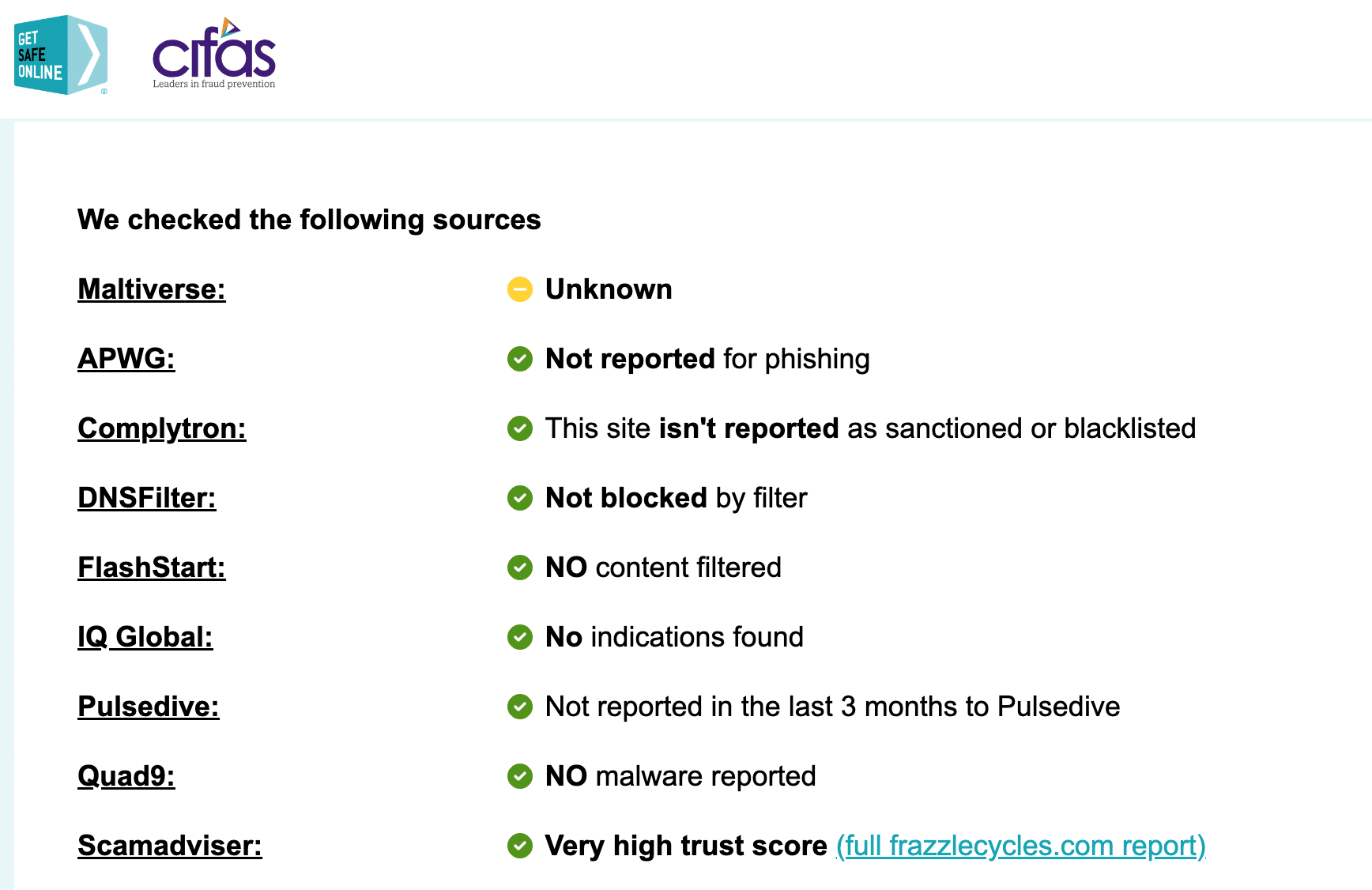Click green check icon beside APWG result
Viewport: 1372px width, 890px height.
(x=519, y=359)
